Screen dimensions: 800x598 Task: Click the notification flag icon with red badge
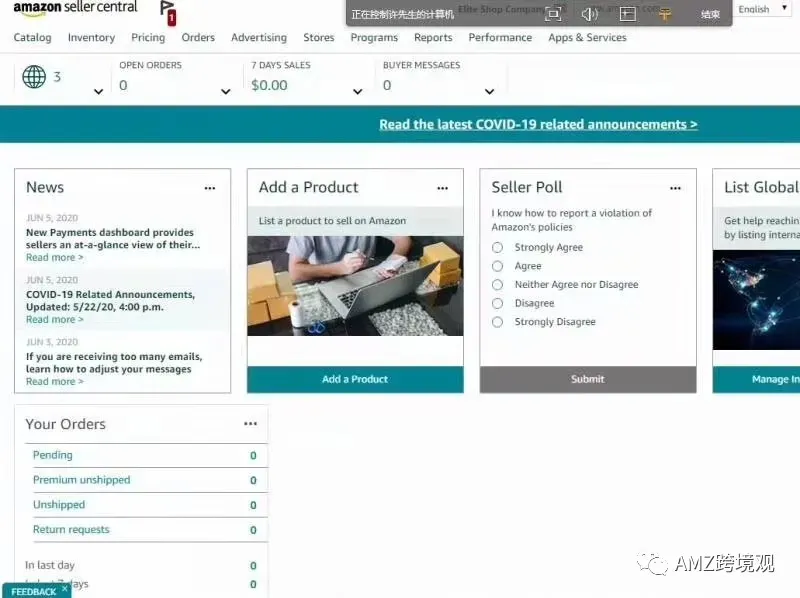pyautogui.click(x=167, y=13)
